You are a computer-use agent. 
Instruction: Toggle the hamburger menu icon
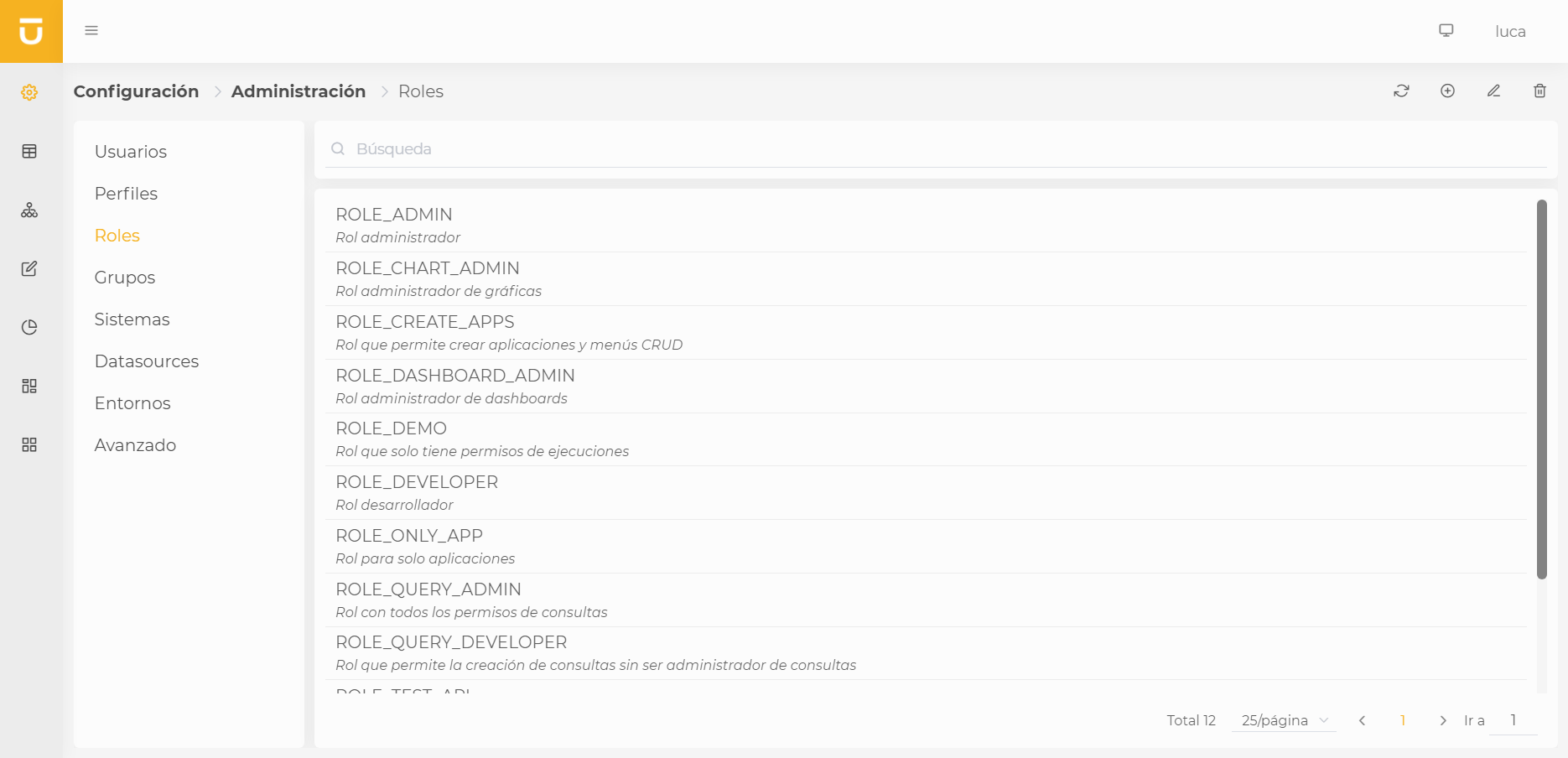91,31
